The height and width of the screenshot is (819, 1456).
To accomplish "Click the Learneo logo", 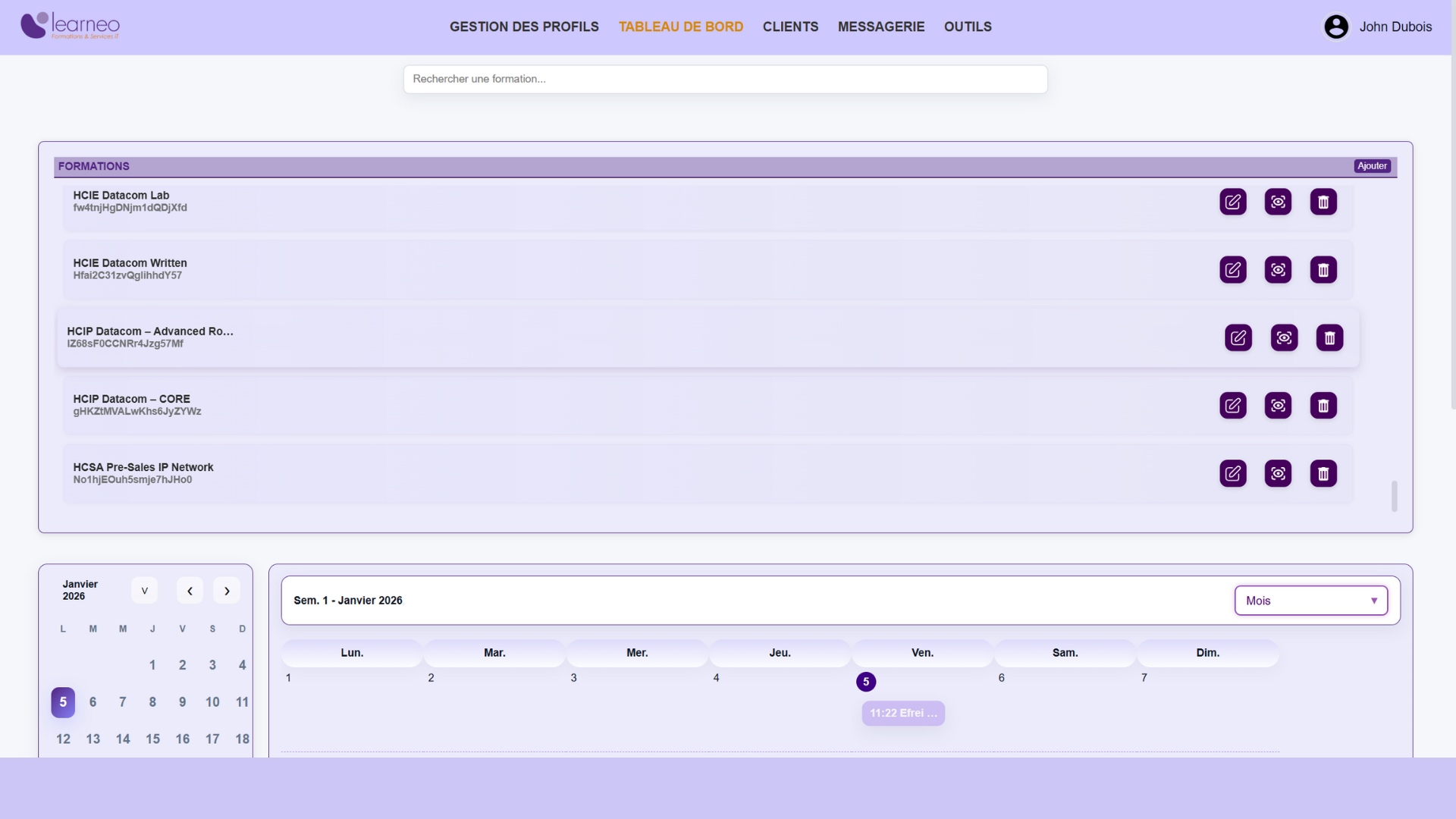I will [x=70, y=26].
